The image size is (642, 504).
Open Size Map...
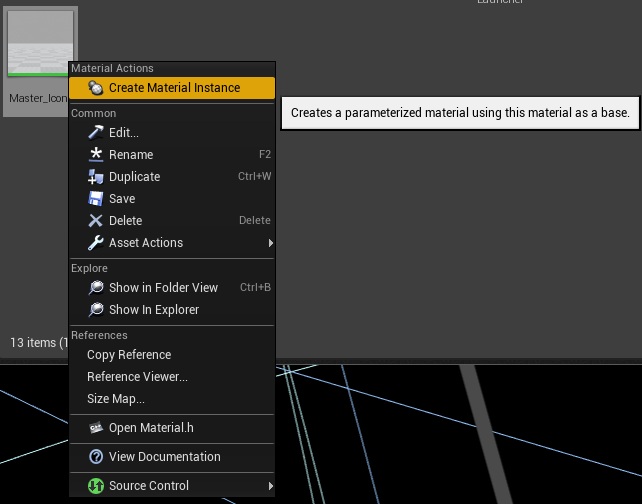pyautogui.click(x=172, y=399)
